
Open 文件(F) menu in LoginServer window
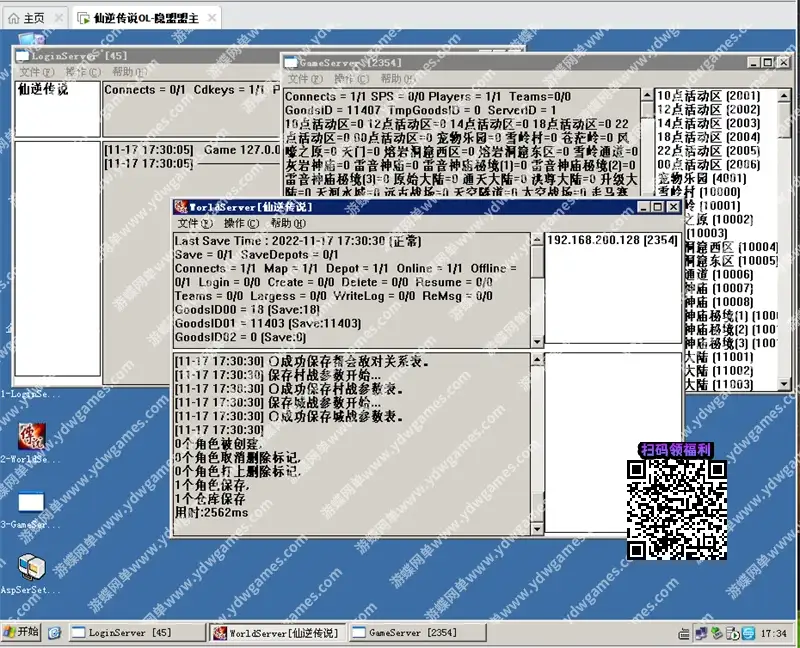37,72
